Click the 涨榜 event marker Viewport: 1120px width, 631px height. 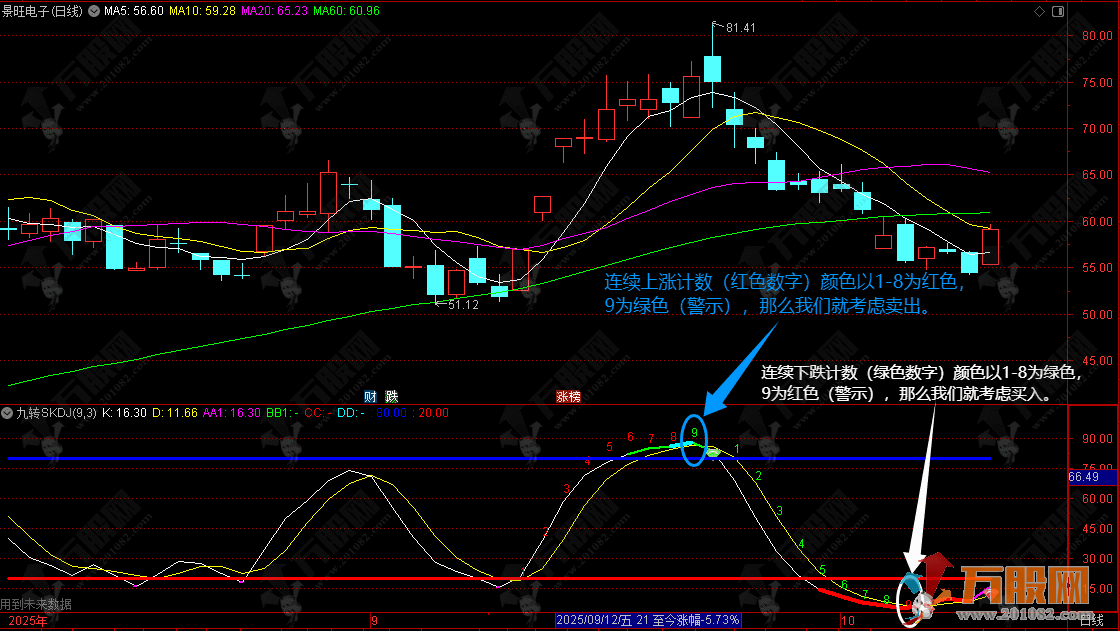click(x=567, y=396)
